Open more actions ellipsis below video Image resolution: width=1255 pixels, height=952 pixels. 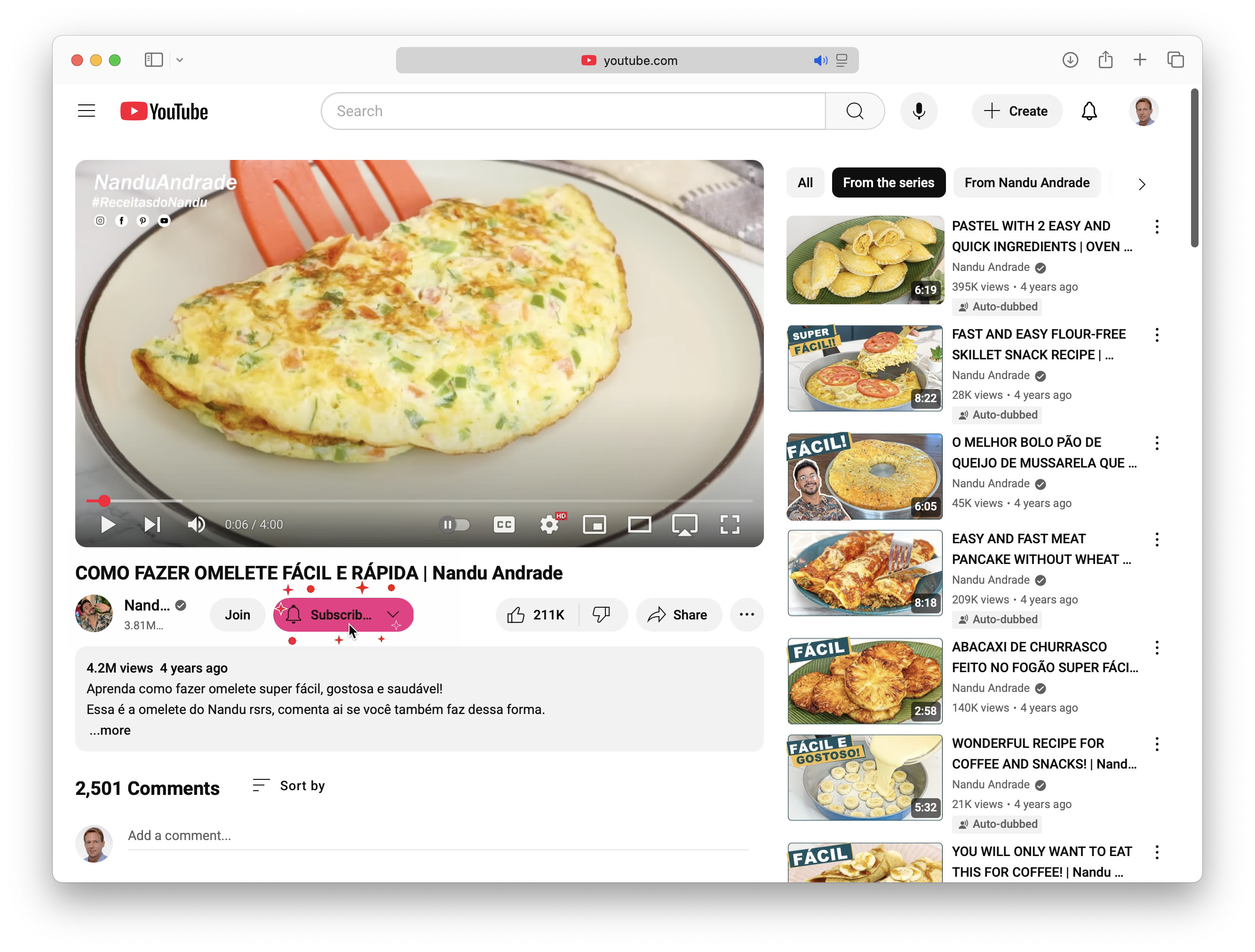click(747, 615)
